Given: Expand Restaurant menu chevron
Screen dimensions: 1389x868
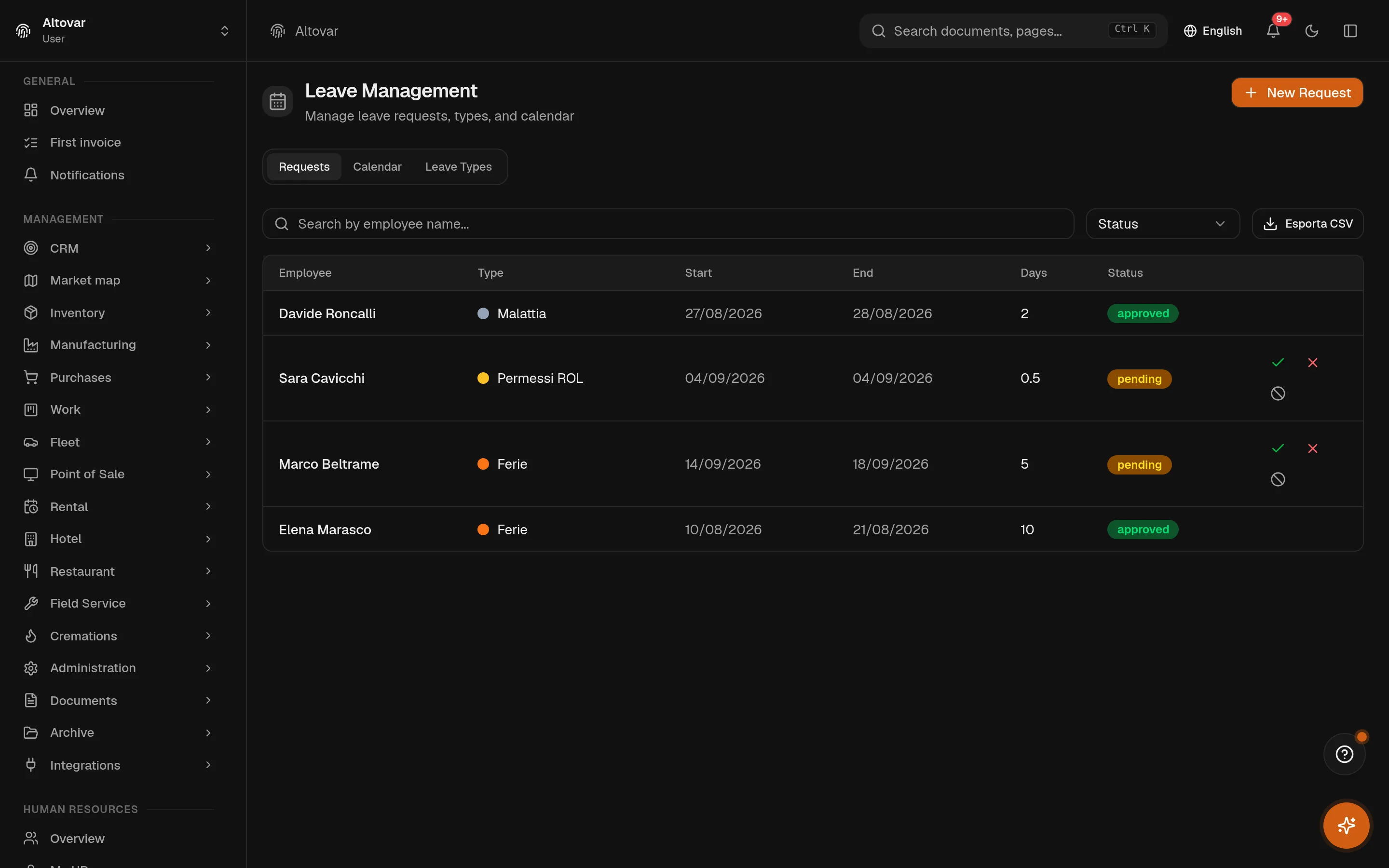Looking at the screenshot, I should (x=208, y=571).
